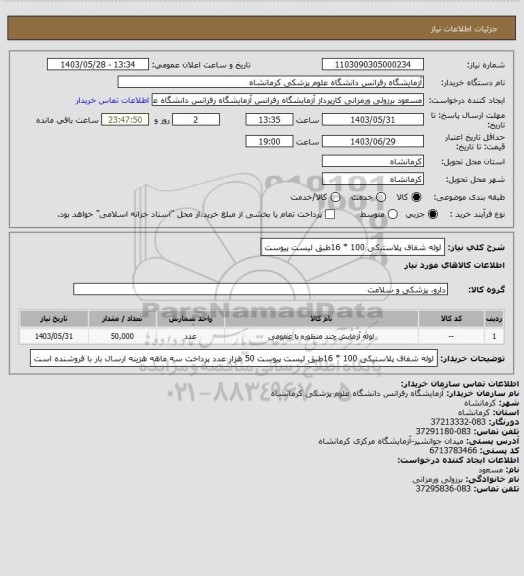524x576 pixels.
Task: Toggle the اسناد خزانه اسلامی payment checkbox
Action: tap(330, 214)
